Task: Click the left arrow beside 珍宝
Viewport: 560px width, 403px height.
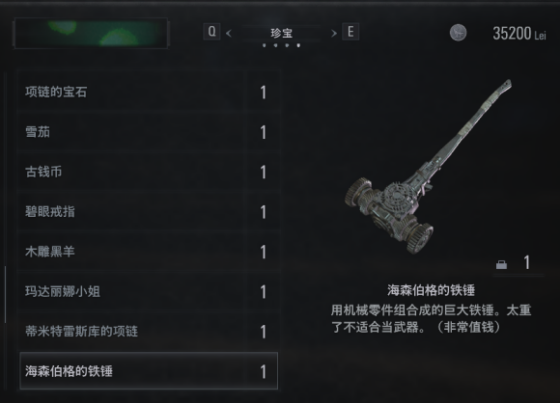Action: (x=229, y=34)
